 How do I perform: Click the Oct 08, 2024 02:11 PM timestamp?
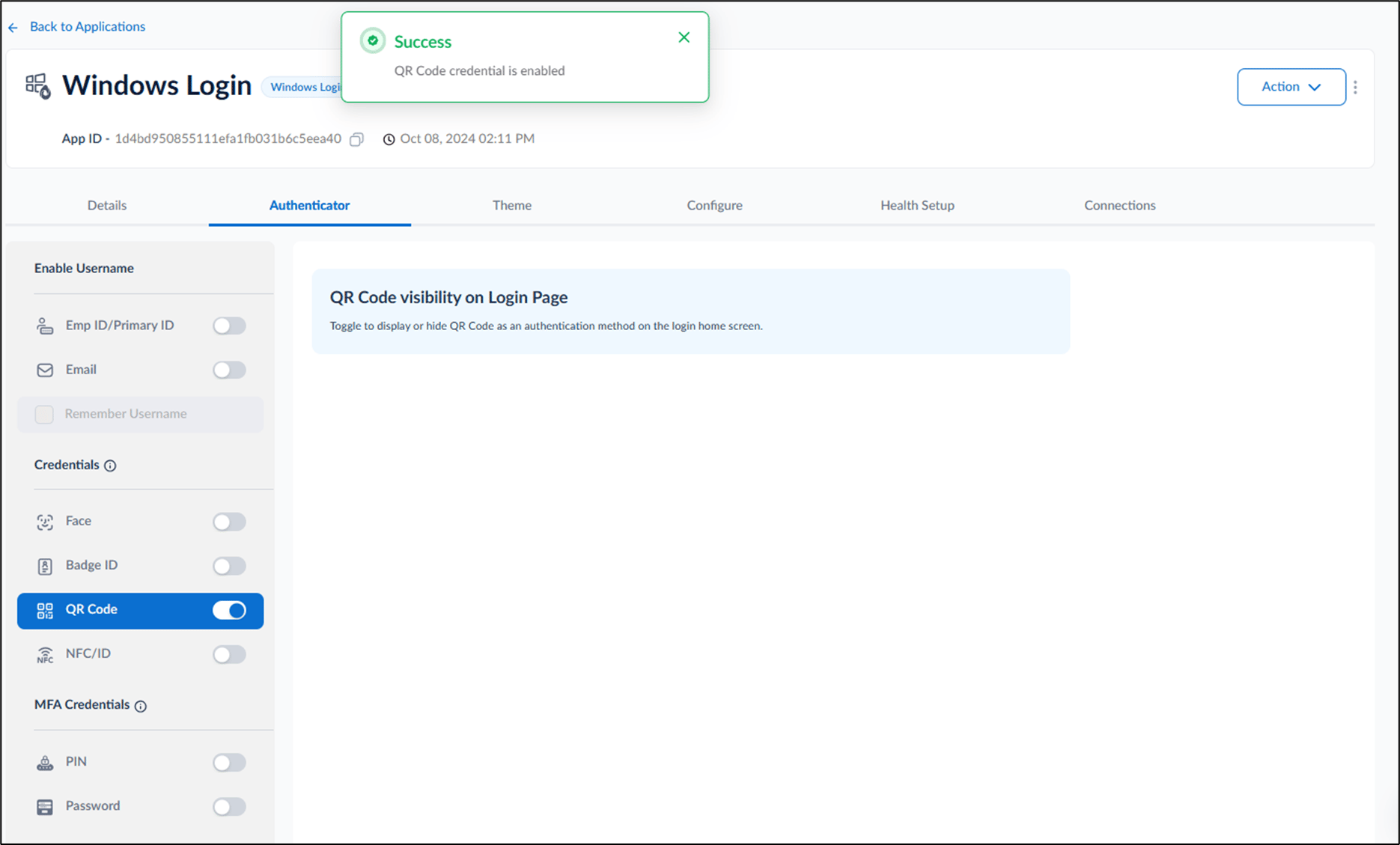pyautogui.click(x=467, y=139)
